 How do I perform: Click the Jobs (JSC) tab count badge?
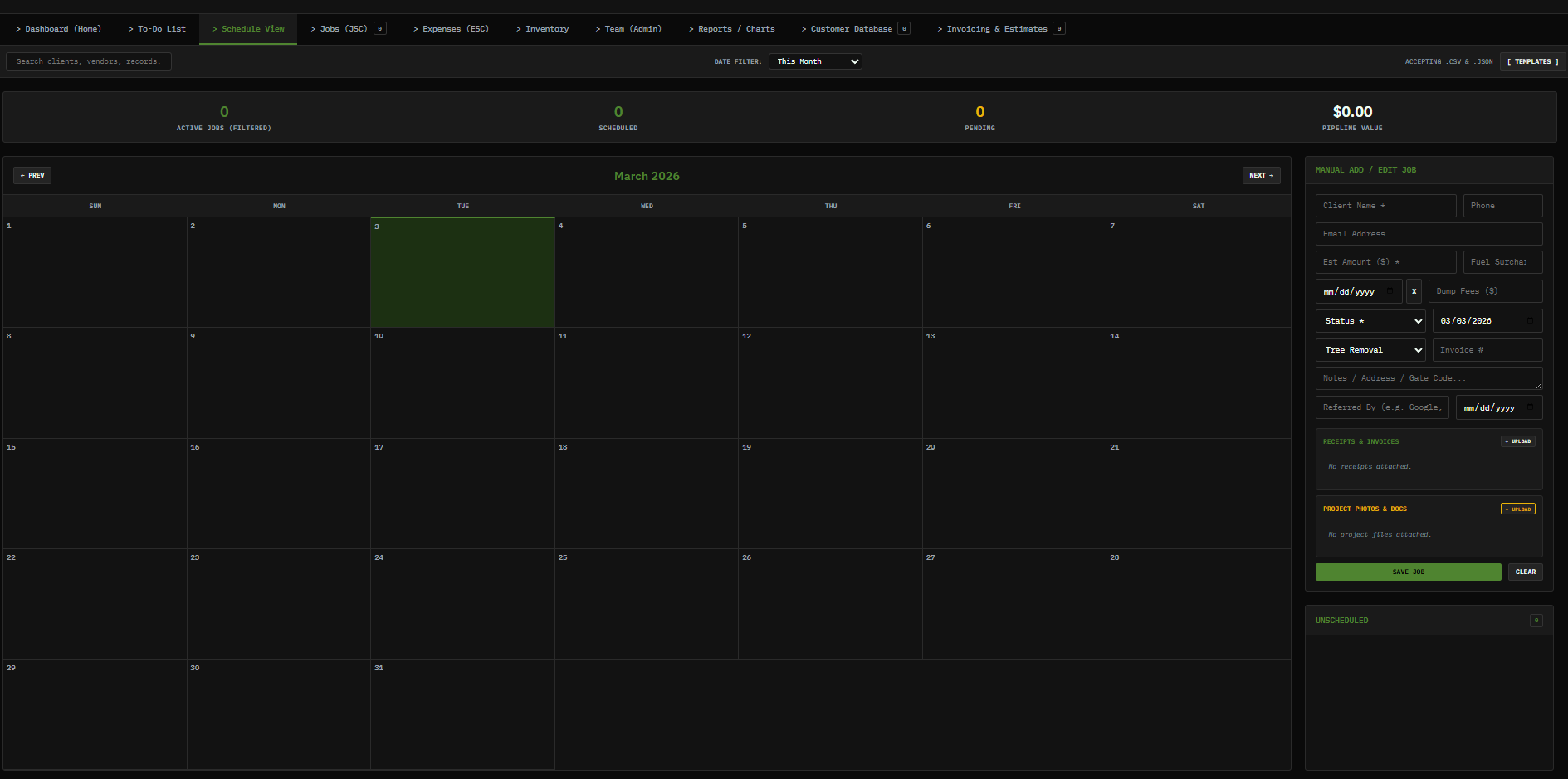(380, 29)
